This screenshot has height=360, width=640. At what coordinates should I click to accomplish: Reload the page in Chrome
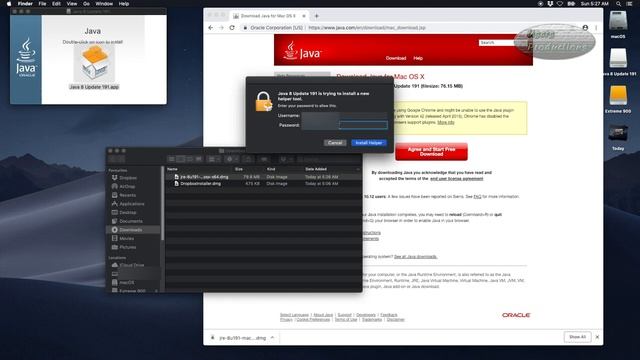tap(232, 28)
